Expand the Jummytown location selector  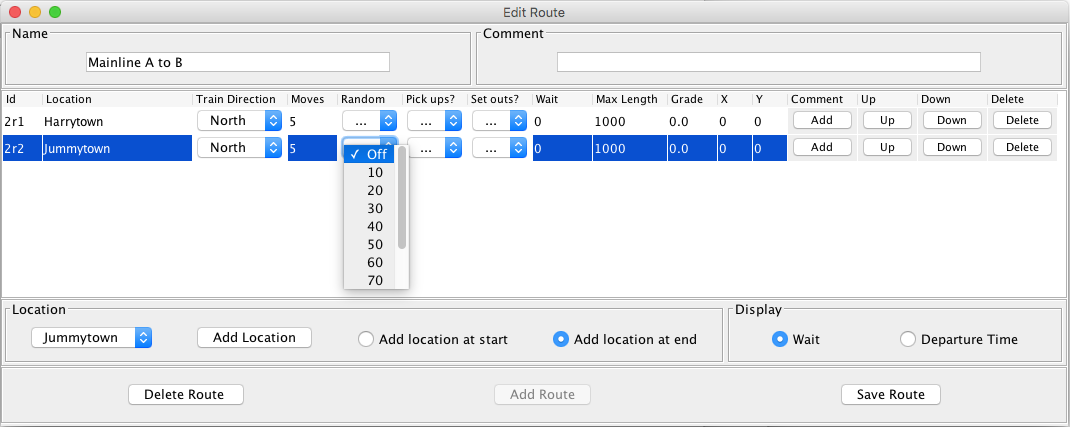tap(91, 338)
